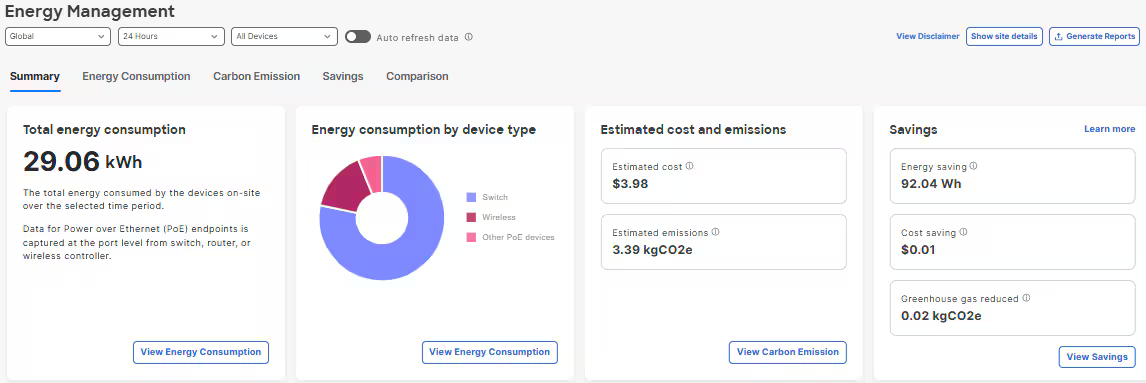
Task: Select the Summary tab
Action: coord(35,76)
